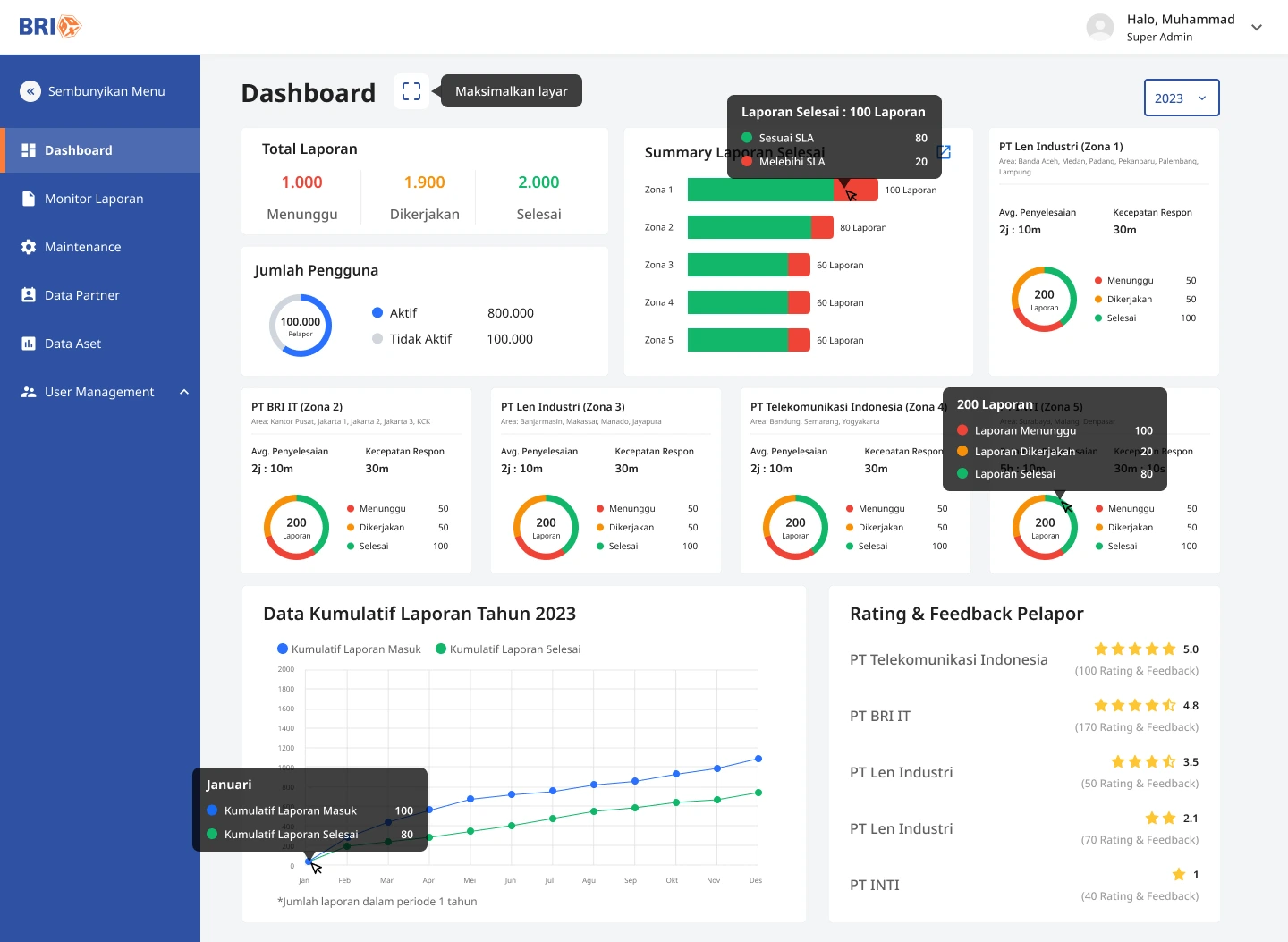Open User Management menu item
Image resolution: width=1288 pixels, height=942 pixels.
[99, 392]
